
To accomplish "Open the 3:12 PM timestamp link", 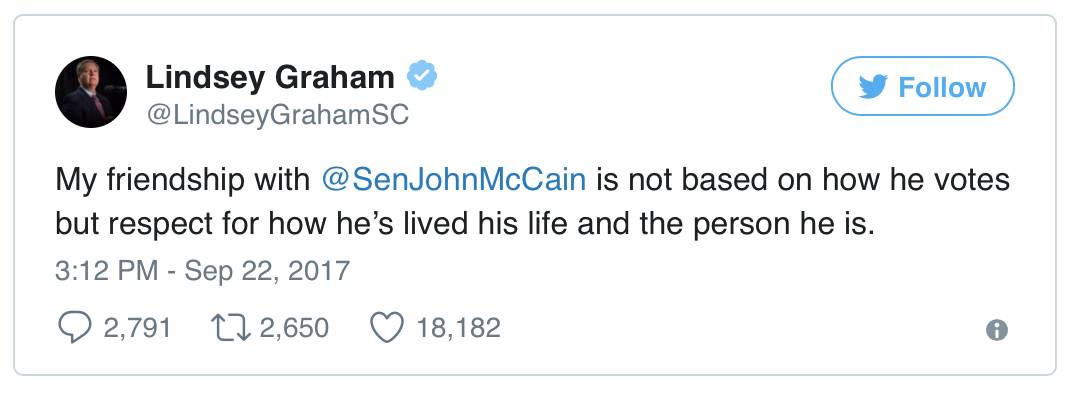I will [107, 270].
